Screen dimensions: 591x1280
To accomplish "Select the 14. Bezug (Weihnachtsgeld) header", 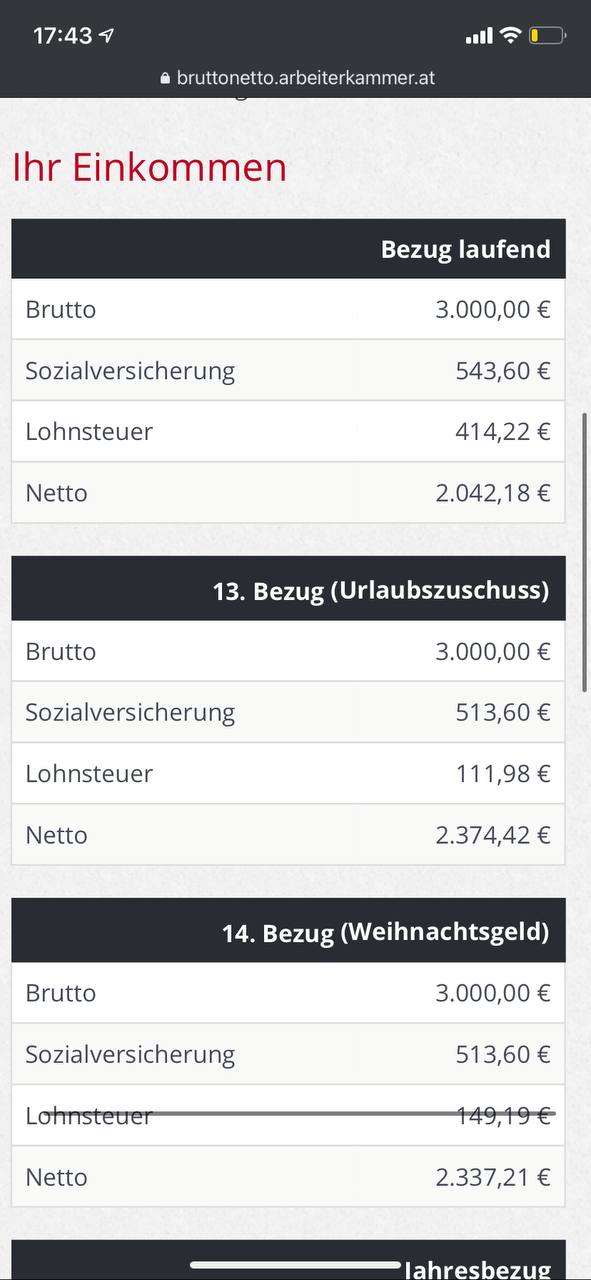I will pos(289,933).
